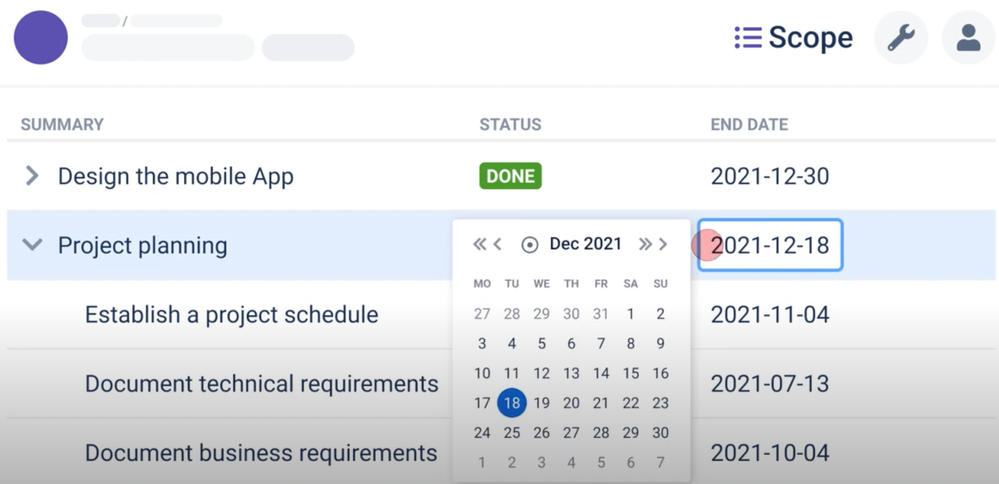This screenshot has height=484, width=999.
Task: Click the purple project avatar circle
Action: 41,38
